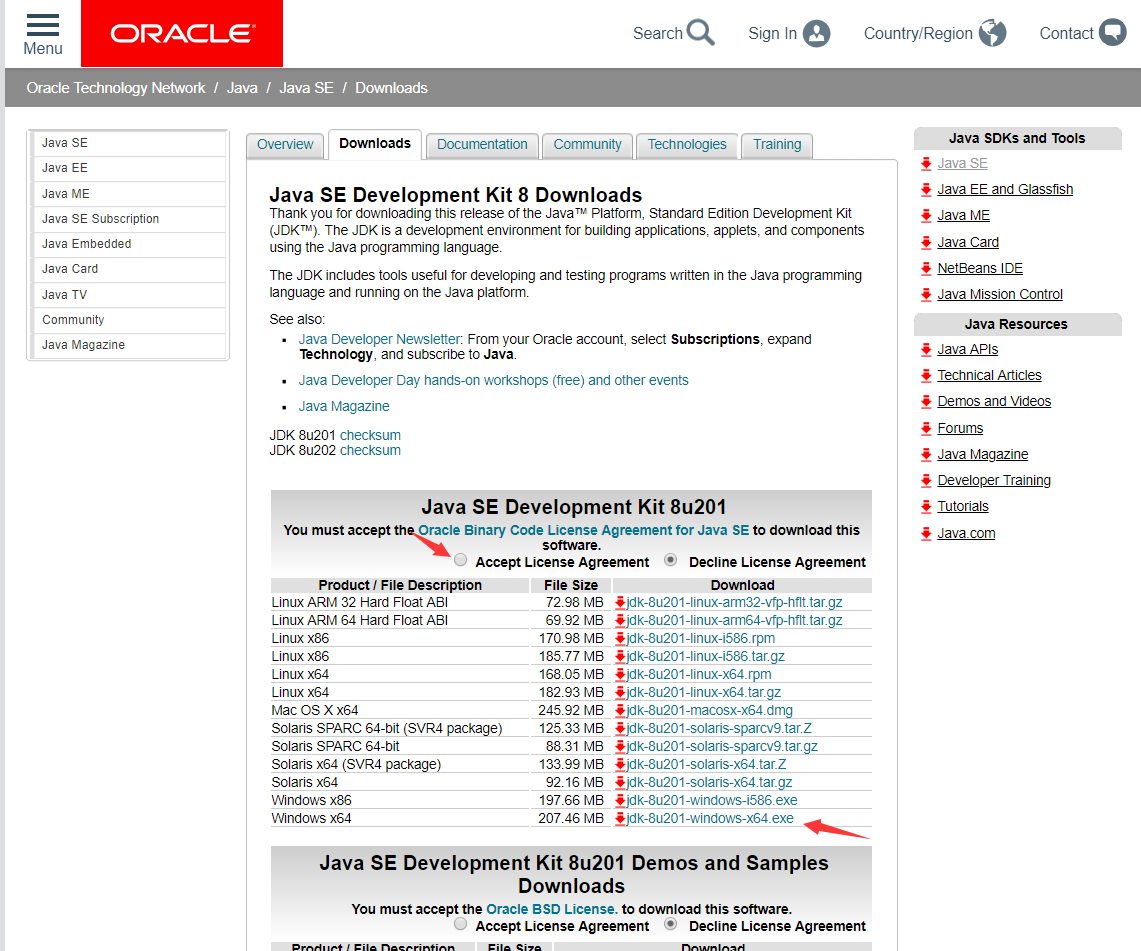This screenshot has width=1141, height=951.
Task: Open Java TV in left sidebar
Action: point(130,295)
